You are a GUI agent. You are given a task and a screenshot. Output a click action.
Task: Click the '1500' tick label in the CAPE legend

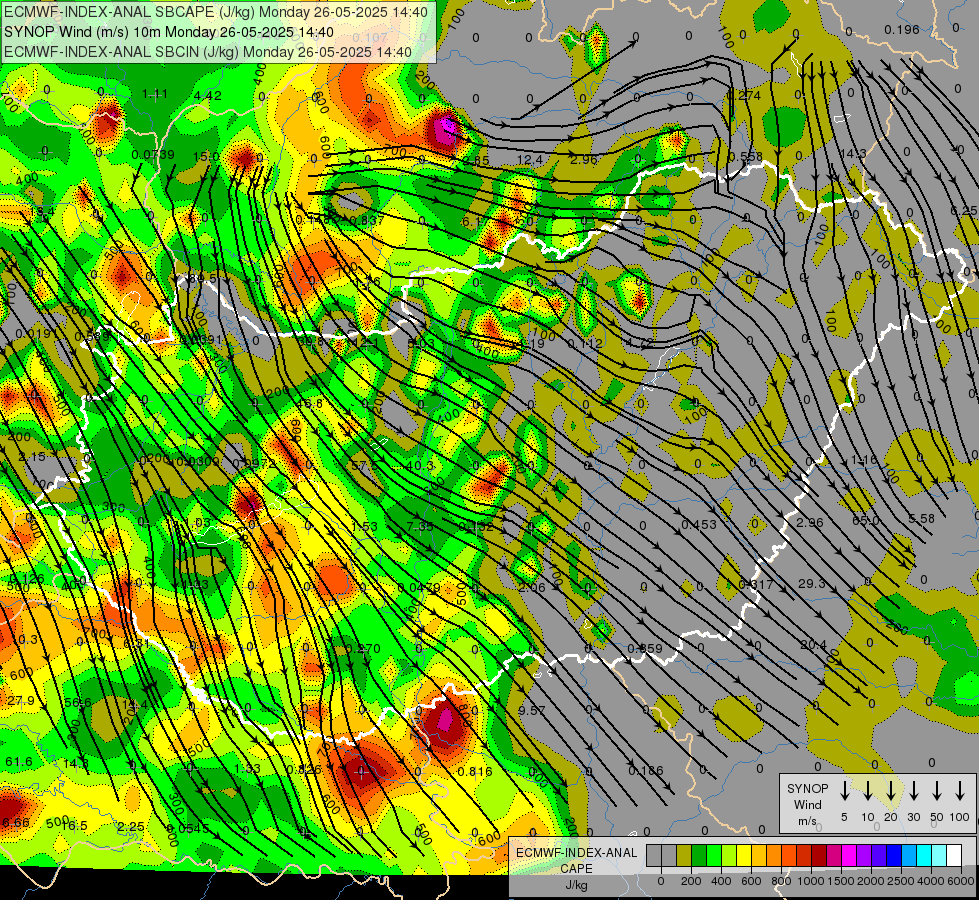tap(841, 881)
